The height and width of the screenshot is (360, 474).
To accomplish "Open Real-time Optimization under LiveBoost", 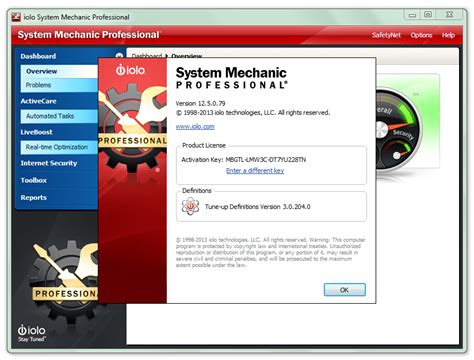I will (x=59, y=147).
